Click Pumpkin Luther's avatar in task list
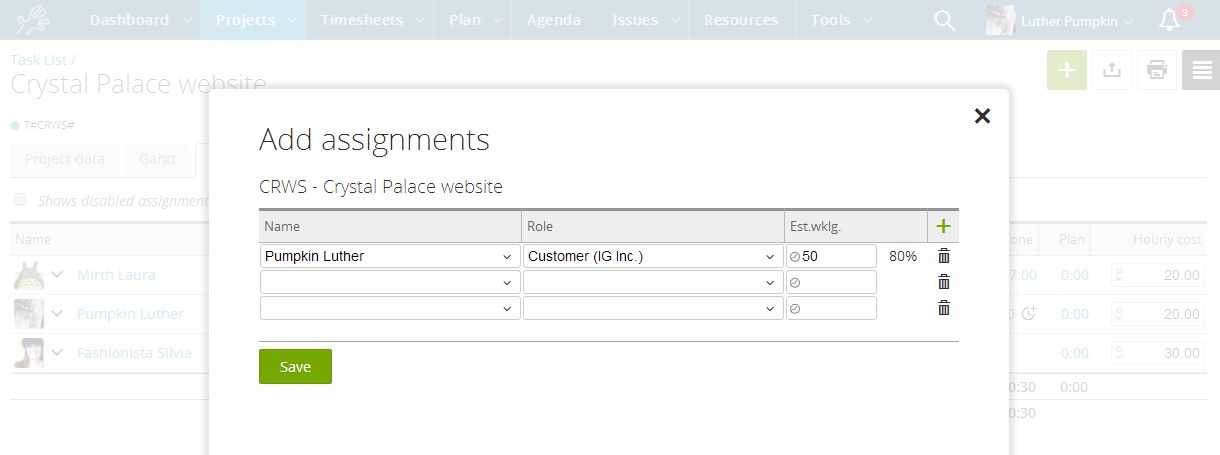1220x455 pixels. pyautogui.click(x=29, y=314)
